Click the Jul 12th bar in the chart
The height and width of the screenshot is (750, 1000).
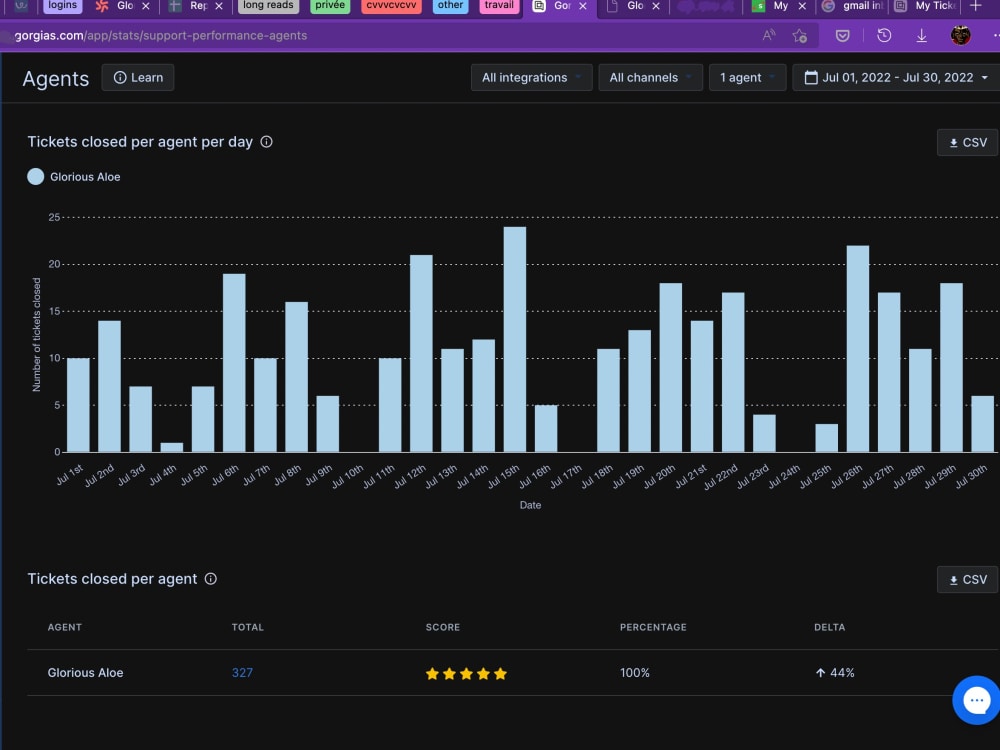coord(421,353)
